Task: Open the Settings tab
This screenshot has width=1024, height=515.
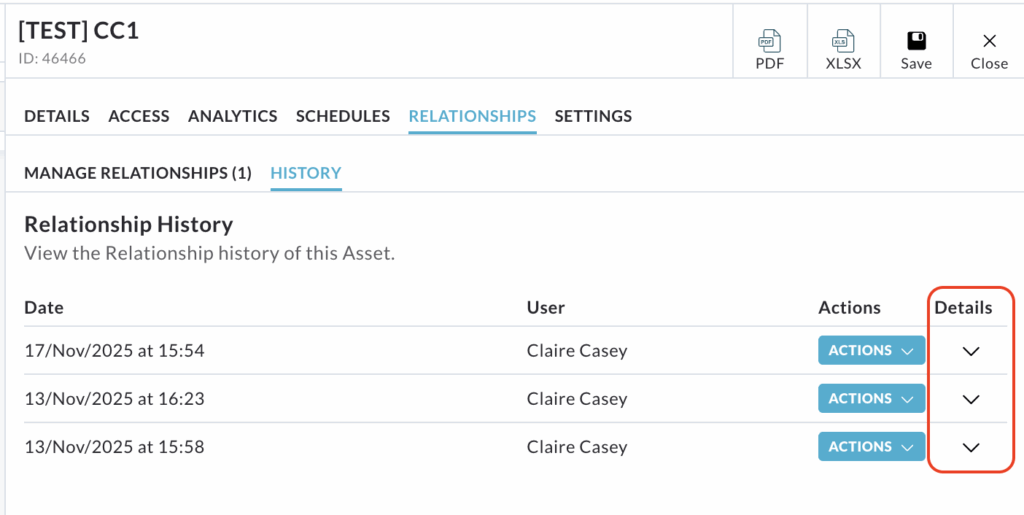Action: 593,116
